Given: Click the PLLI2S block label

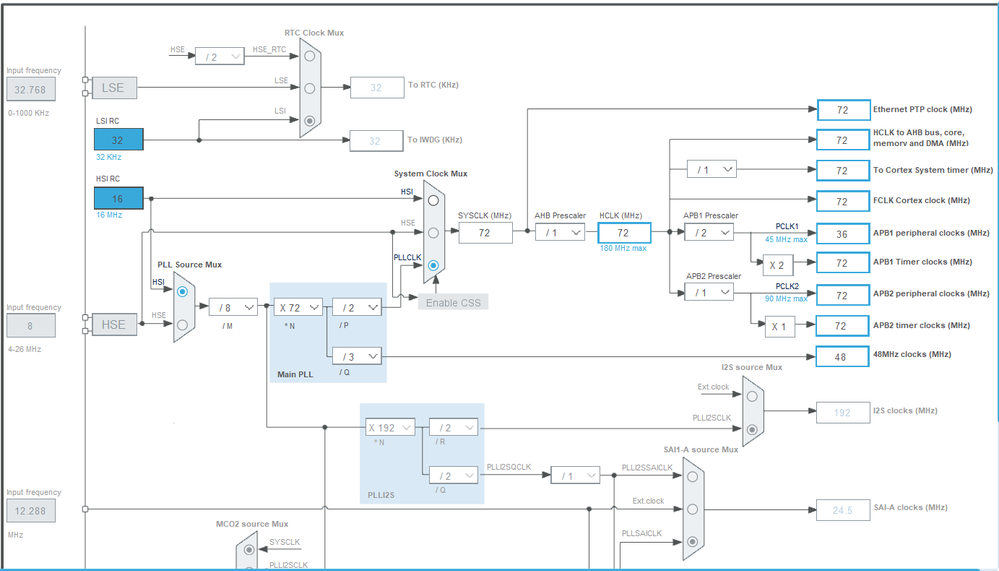Looking at the screenshot, I should tap(381, 495).
